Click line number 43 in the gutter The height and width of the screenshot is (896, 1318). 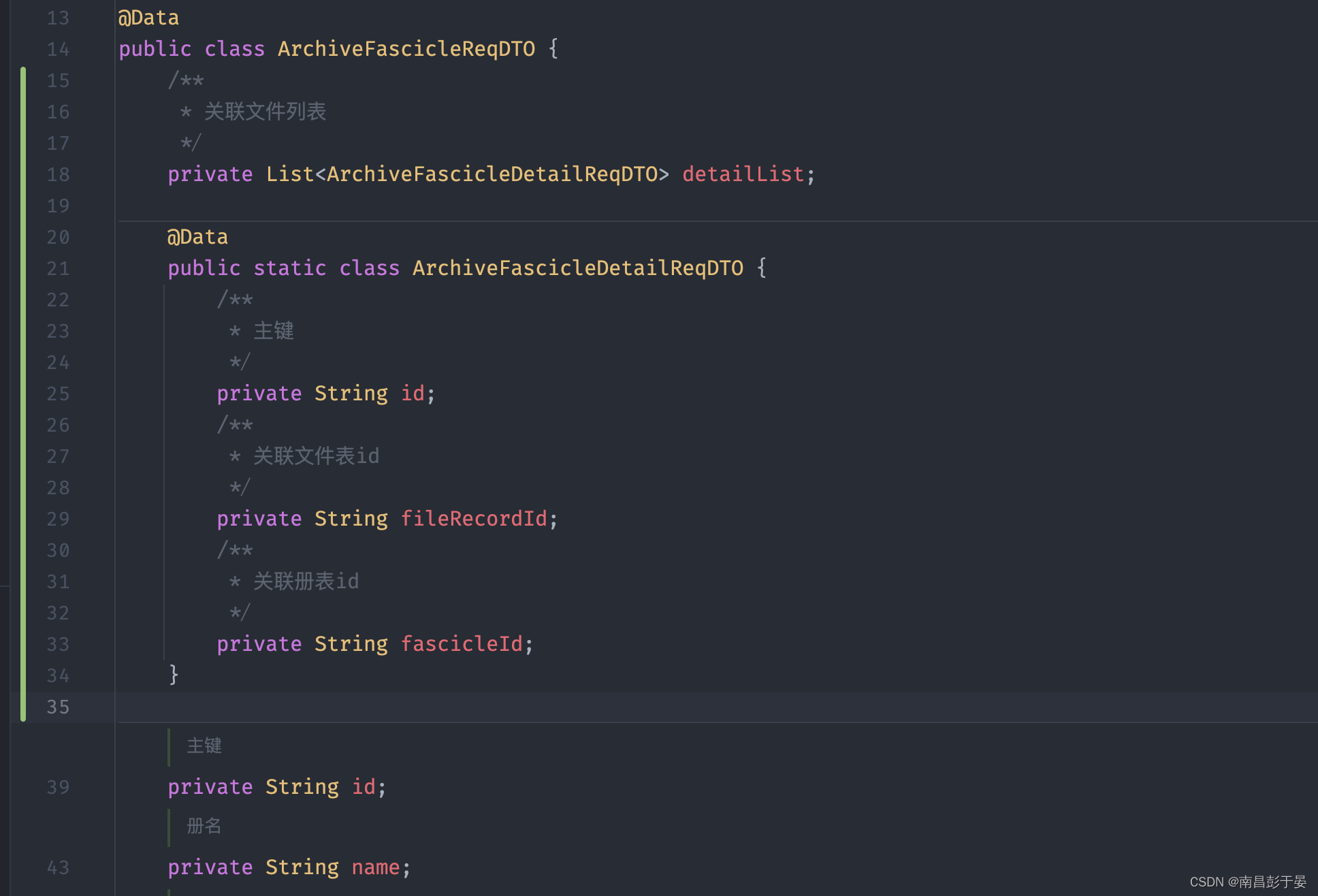58,868
